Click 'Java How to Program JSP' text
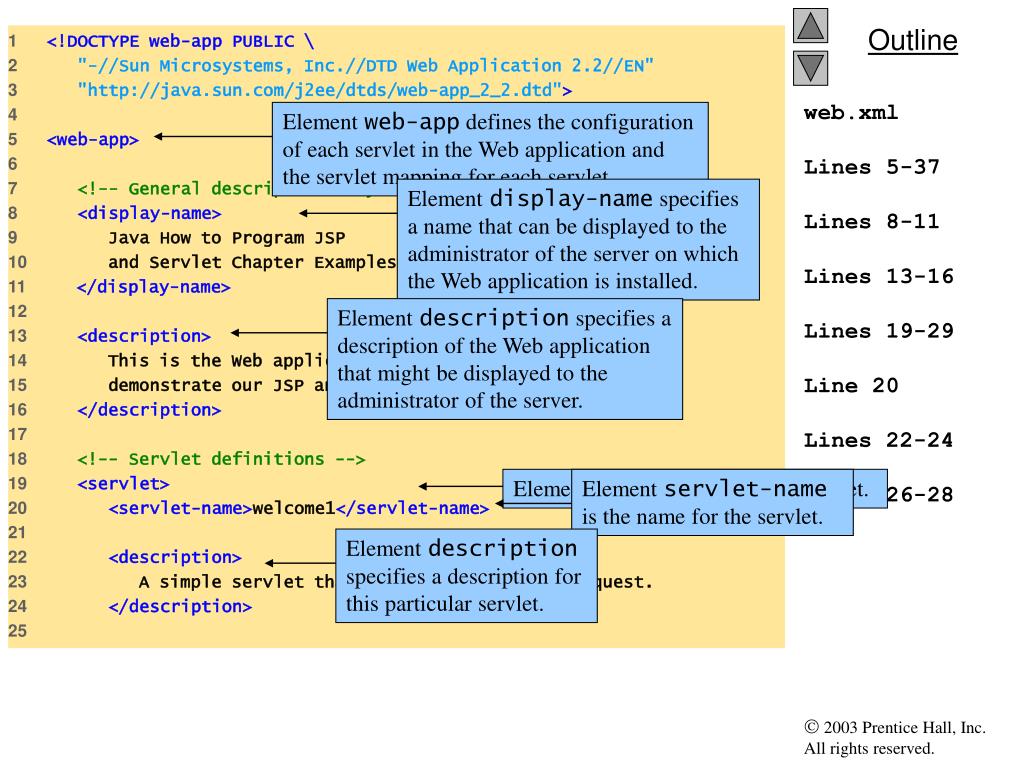Viewport: 1024px width, 768px height. (227, 238)
